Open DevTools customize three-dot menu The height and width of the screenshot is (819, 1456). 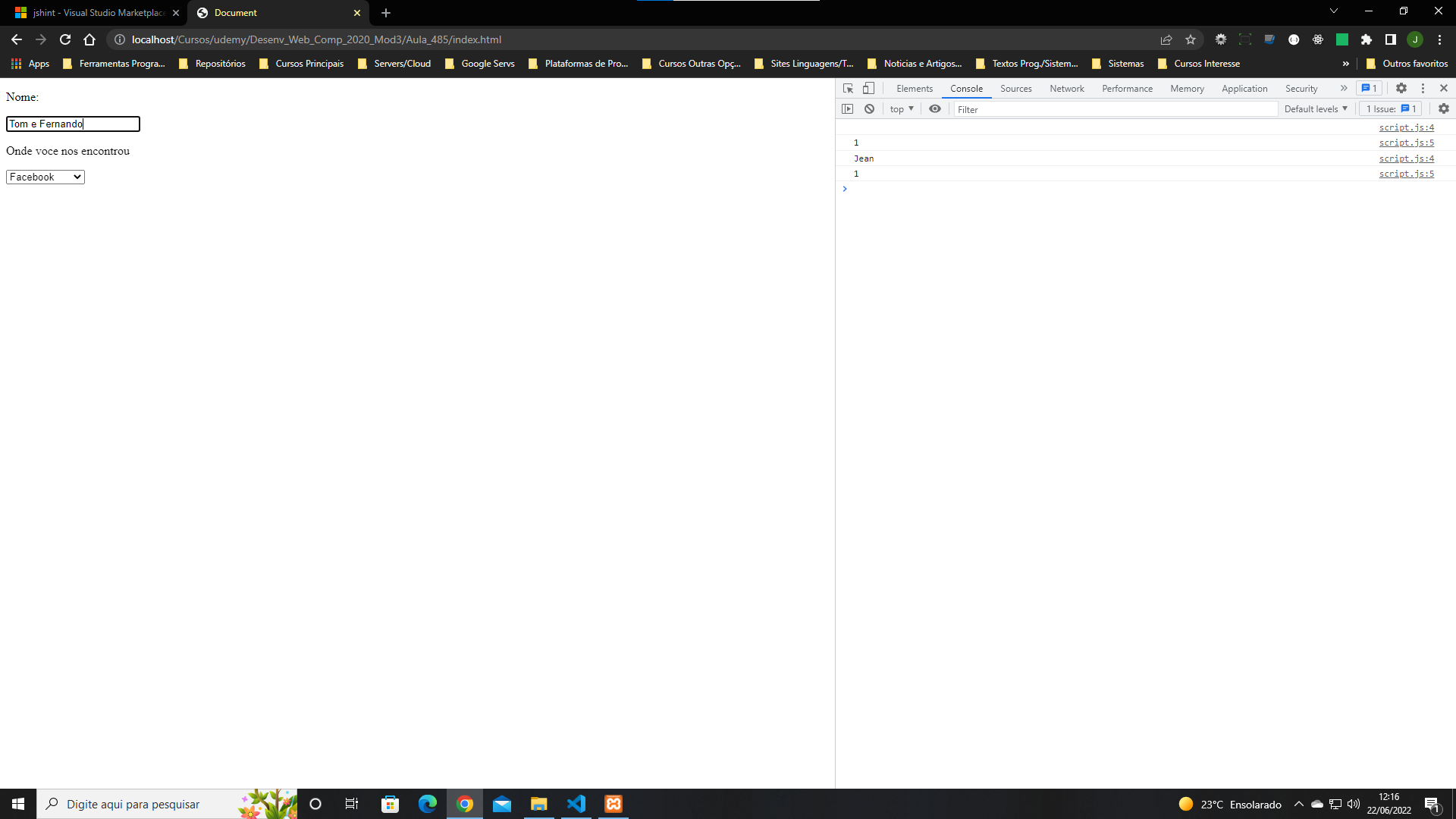pos(1423,89)
